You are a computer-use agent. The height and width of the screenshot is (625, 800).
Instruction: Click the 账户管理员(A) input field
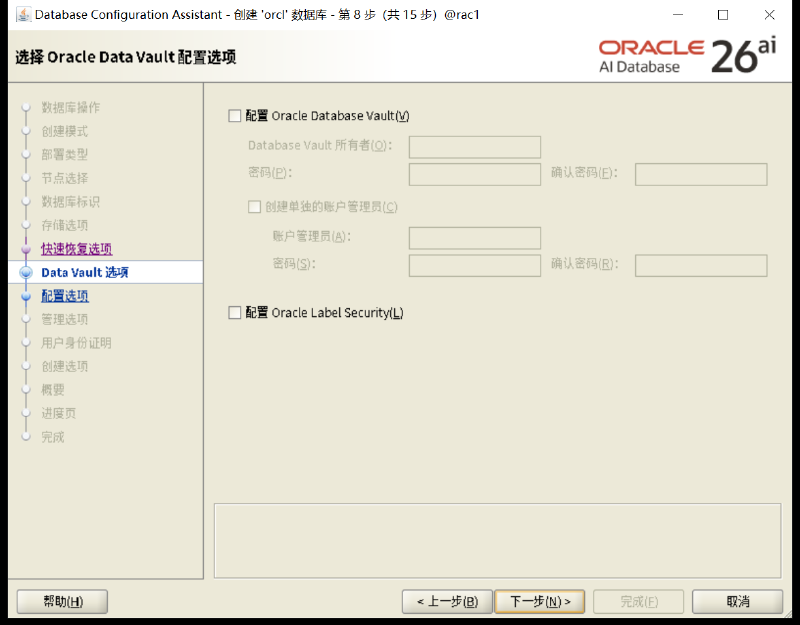click(474, 238)
